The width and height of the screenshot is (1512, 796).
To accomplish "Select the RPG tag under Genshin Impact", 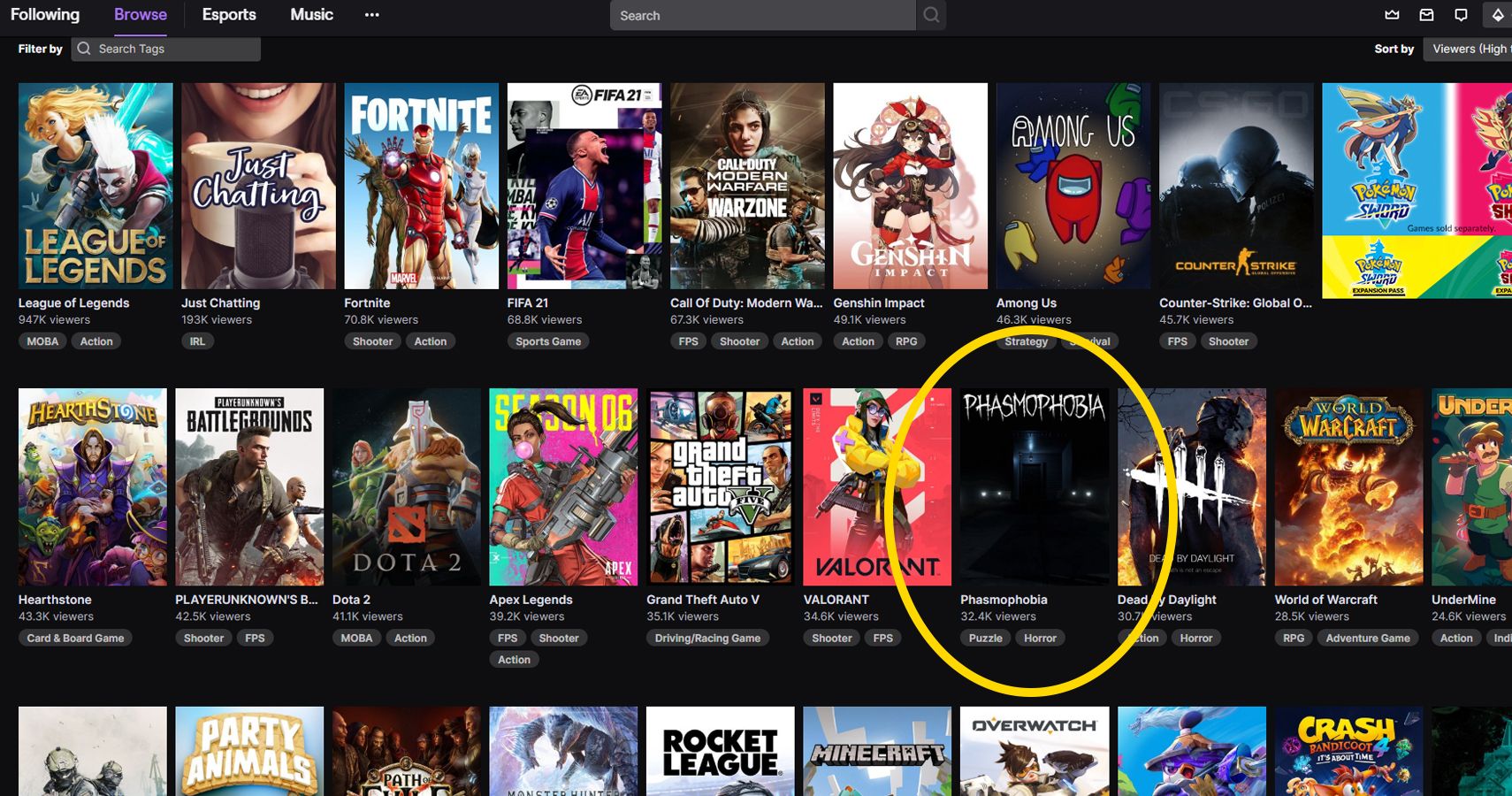I will click(906, 341).
